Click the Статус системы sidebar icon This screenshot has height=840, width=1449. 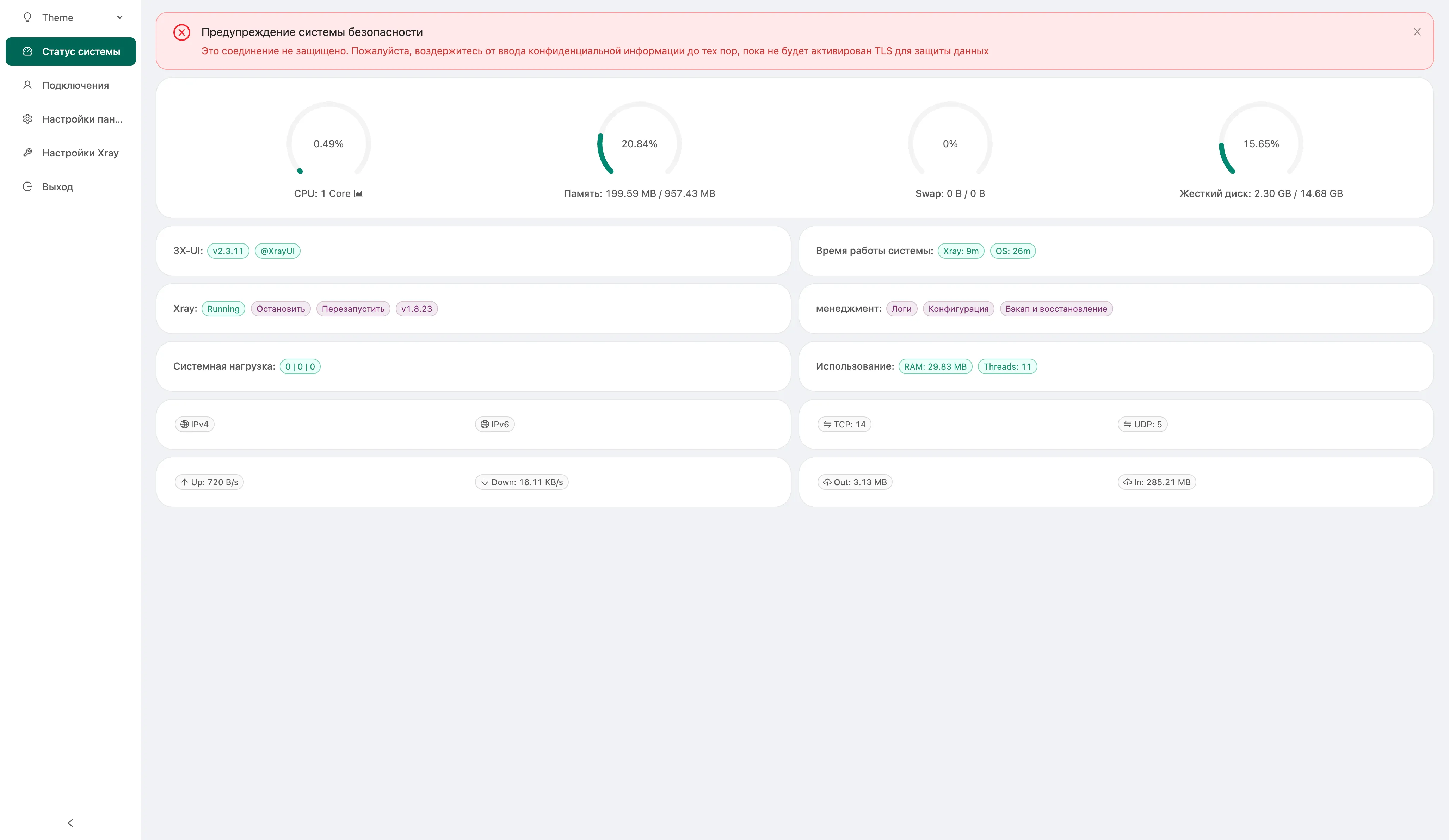(27, 51)
